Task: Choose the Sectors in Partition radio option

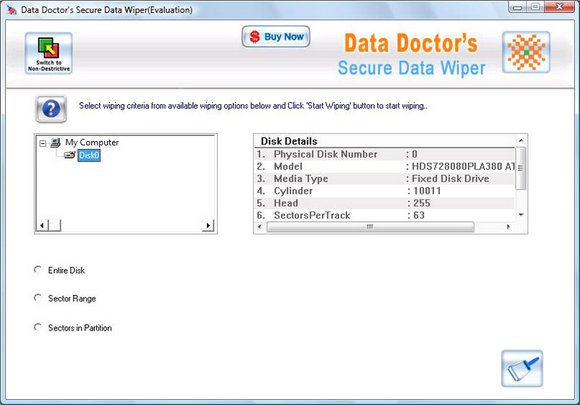Action: pos(37,327)
